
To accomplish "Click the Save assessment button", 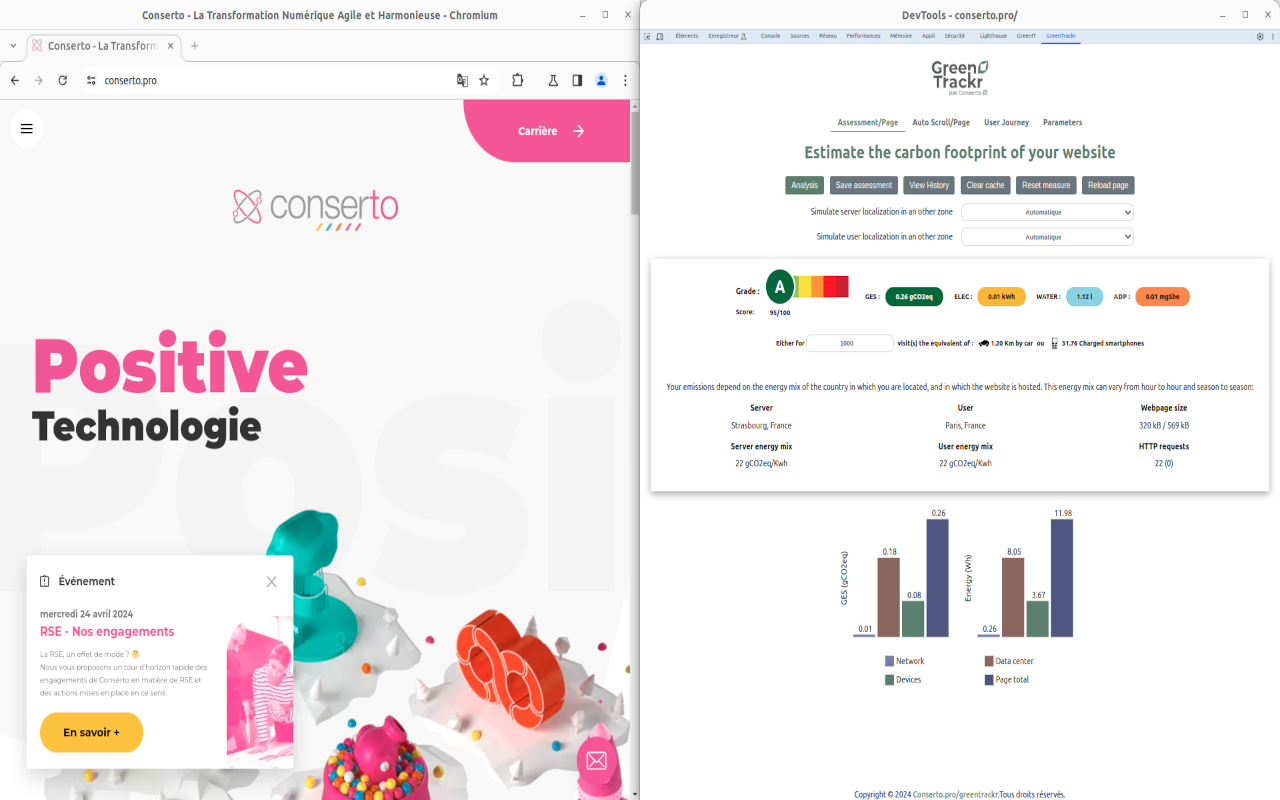I will coord(863,185).
